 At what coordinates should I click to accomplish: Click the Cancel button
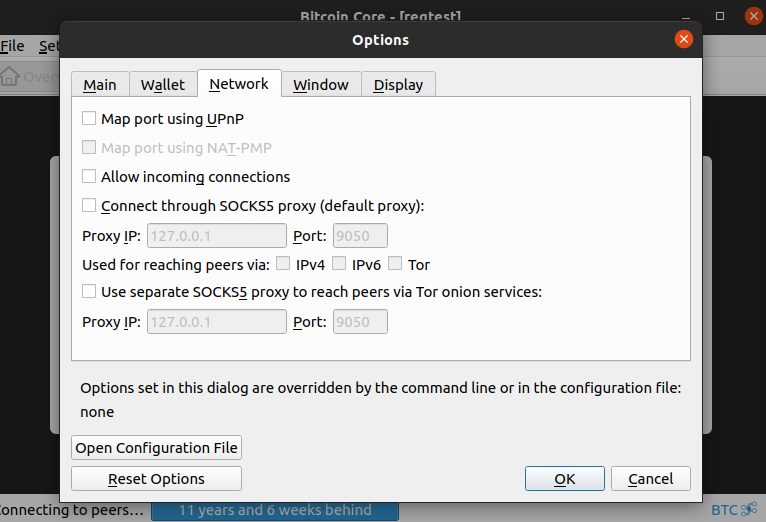coord(650,479)
